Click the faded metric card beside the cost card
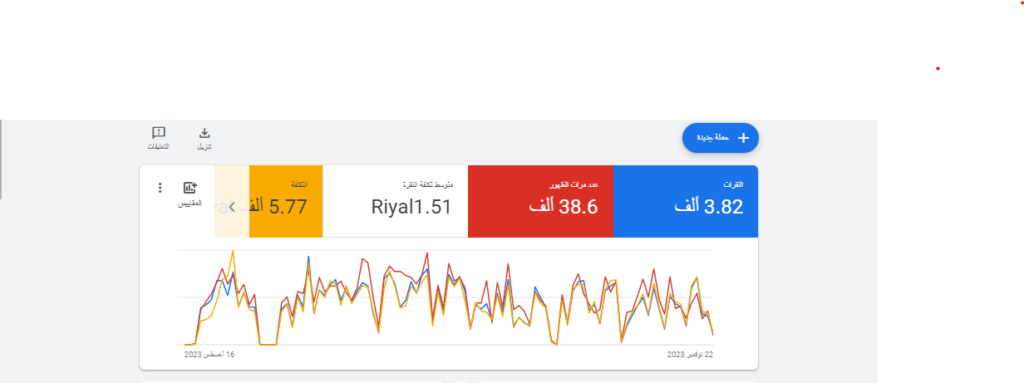The height and width of the screenshot is (383, 1024). (x=232, y=201)
